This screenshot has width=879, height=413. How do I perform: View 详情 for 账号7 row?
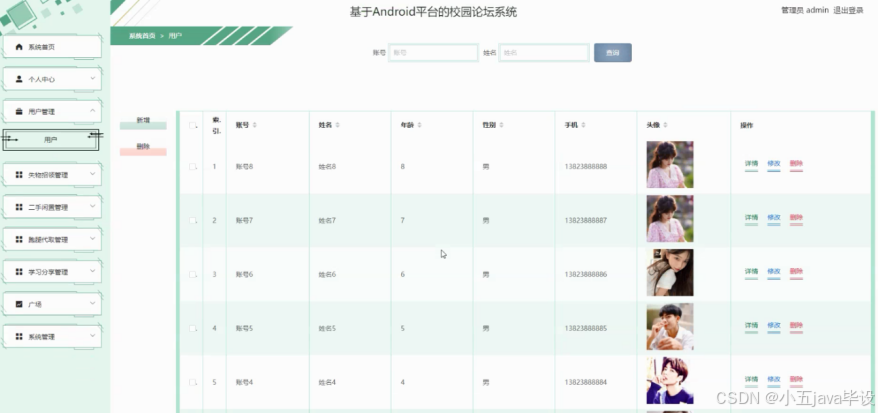click(751, 218)
